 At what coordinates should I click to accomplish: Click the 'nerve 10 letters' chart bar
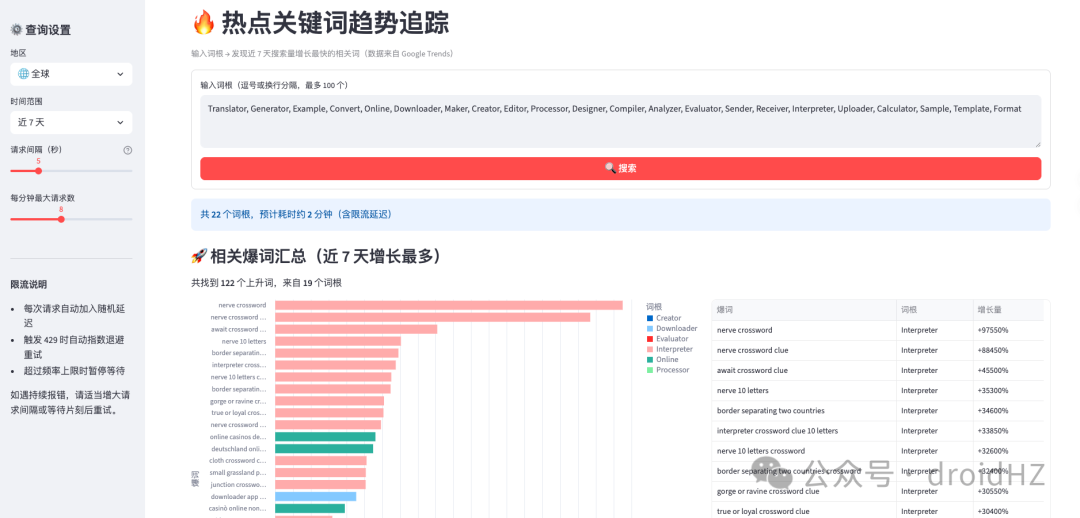tap(338, 341)
